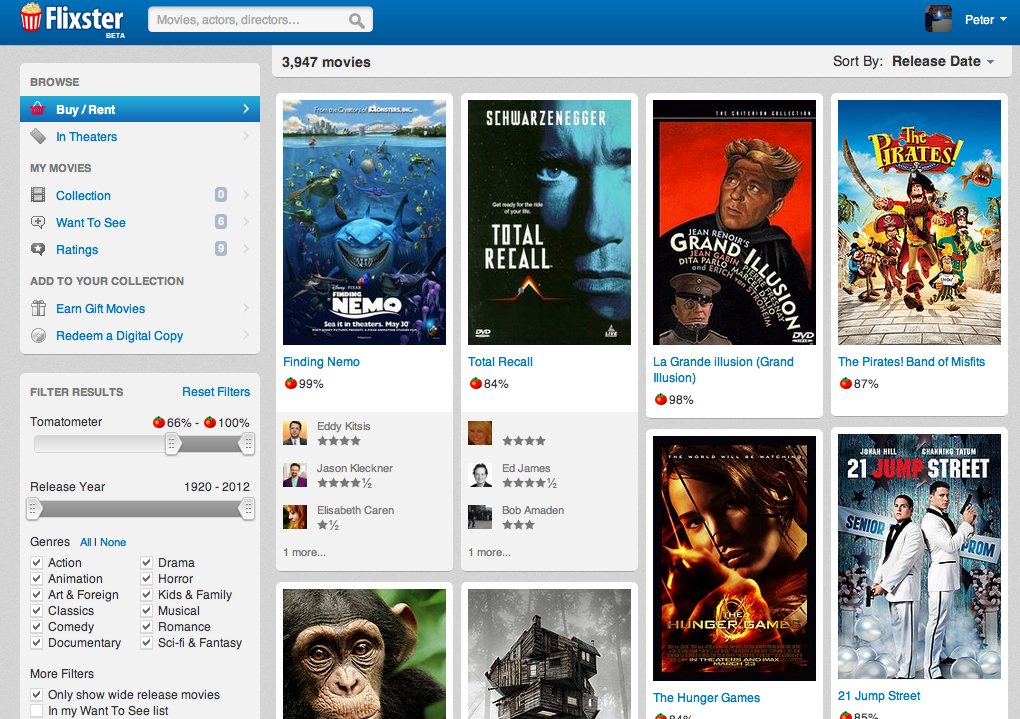Click the tomato icon beside Total Recall's 84%
This screenshot has width=1020, height=719.
[x=476, y=383]
